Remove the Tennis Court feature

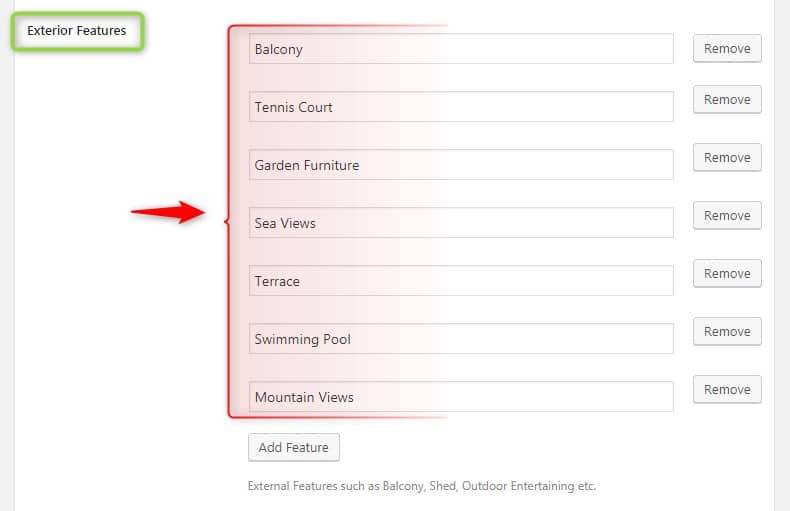tap(727, 100)
